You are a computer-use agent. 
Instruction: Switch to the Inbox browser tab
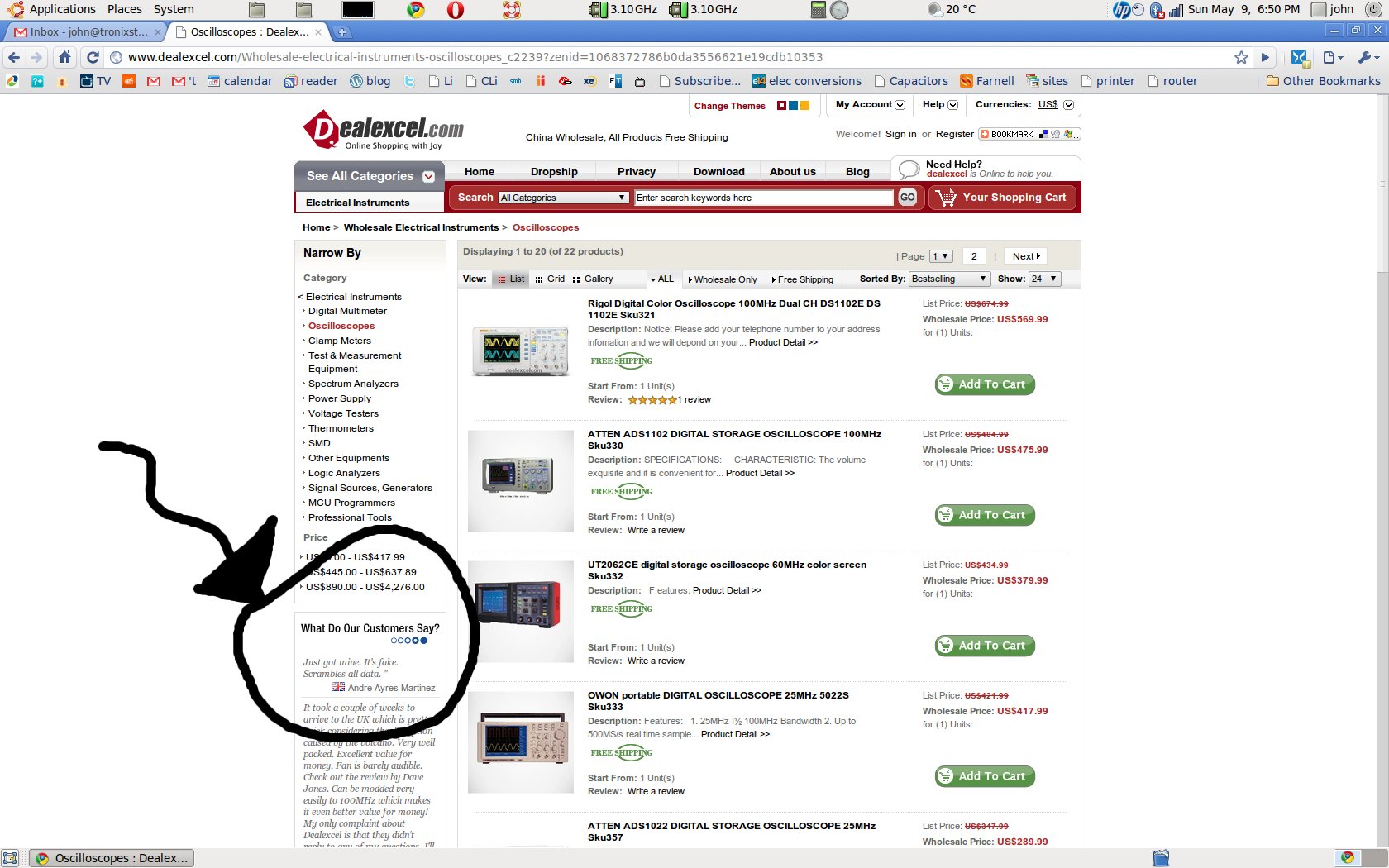[x=79, y=31]
